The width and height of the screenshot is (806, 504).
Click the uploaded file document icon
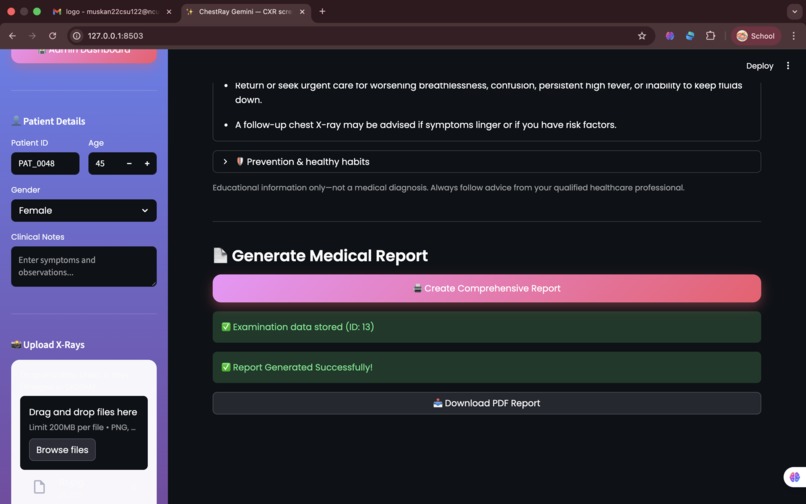click(x=39, y=487)
